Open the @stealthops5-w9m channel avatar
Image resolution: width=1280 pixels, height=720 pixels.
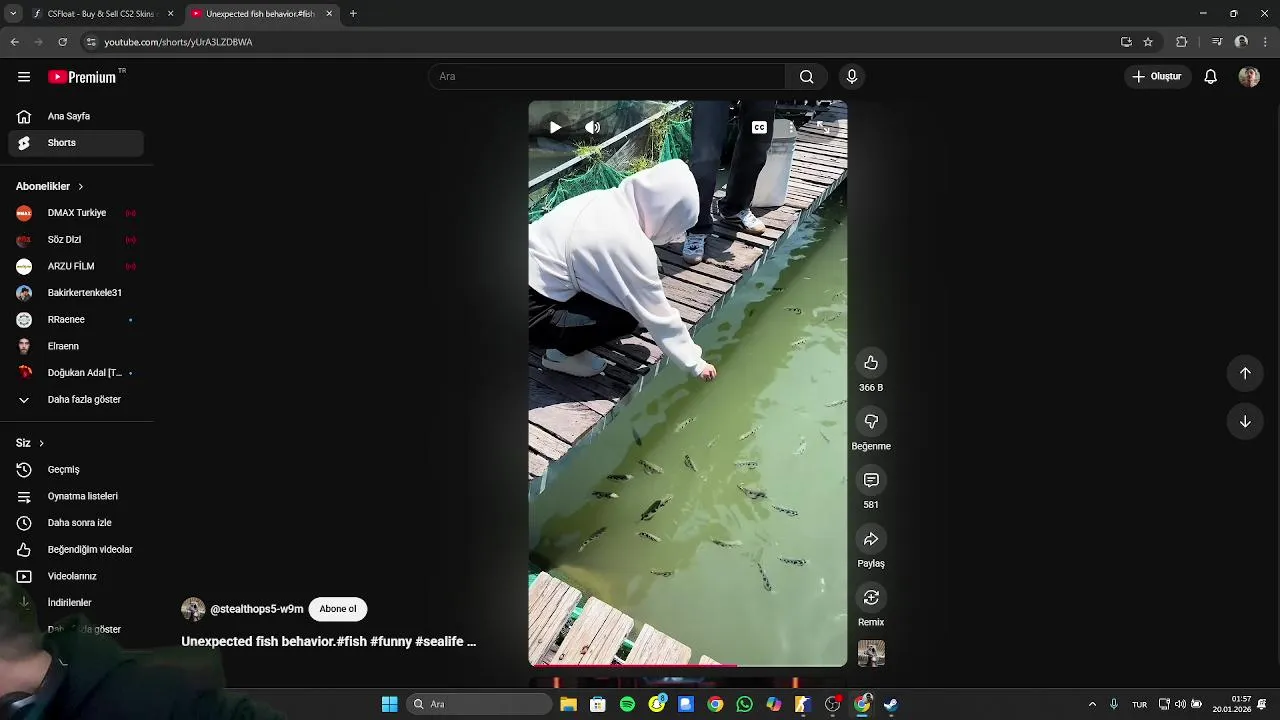pyautogui.click(x=193, y=609)
